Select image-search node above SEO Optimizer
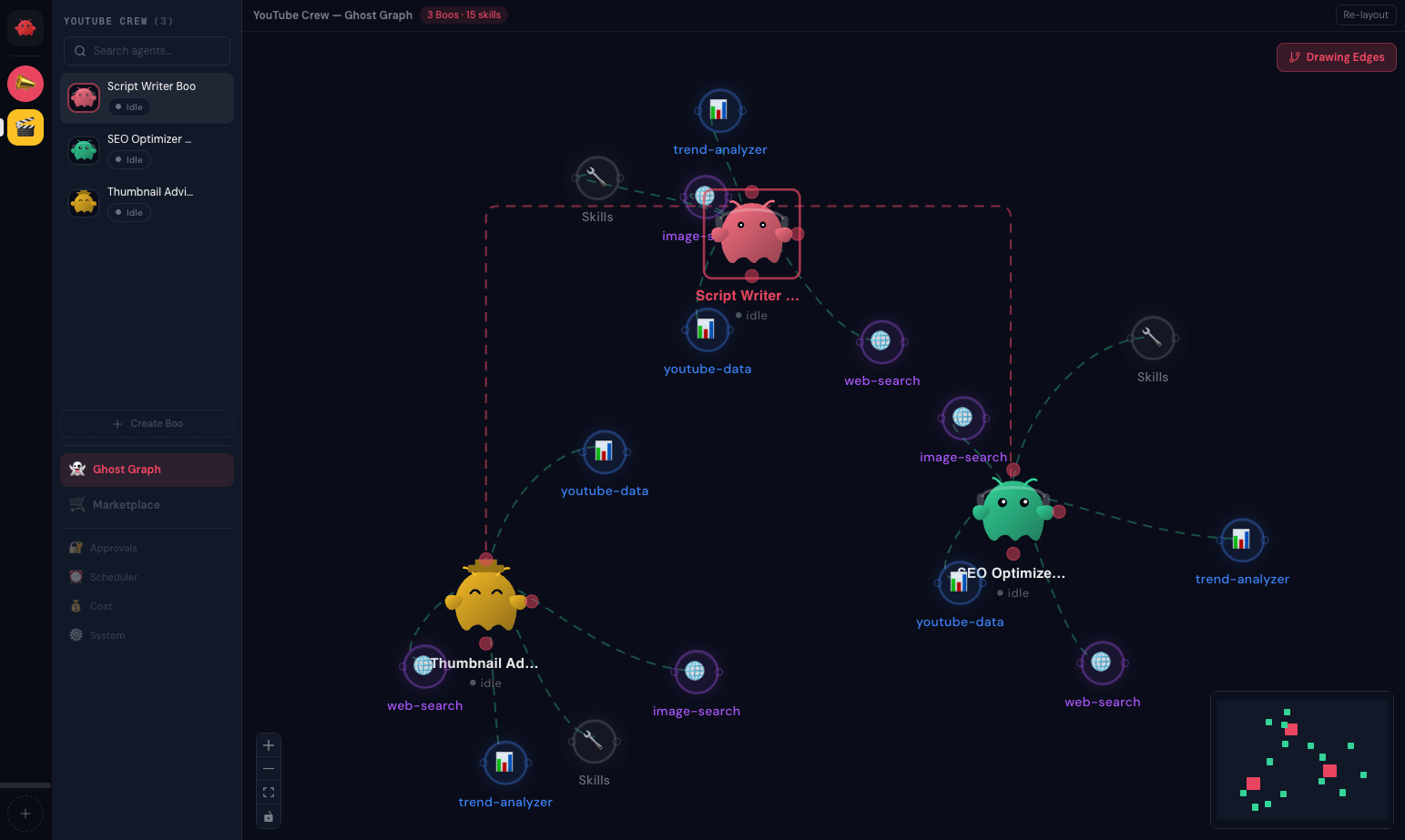Image resolution: width=1405 pixels, height=840 pixels. click(963, 419)
